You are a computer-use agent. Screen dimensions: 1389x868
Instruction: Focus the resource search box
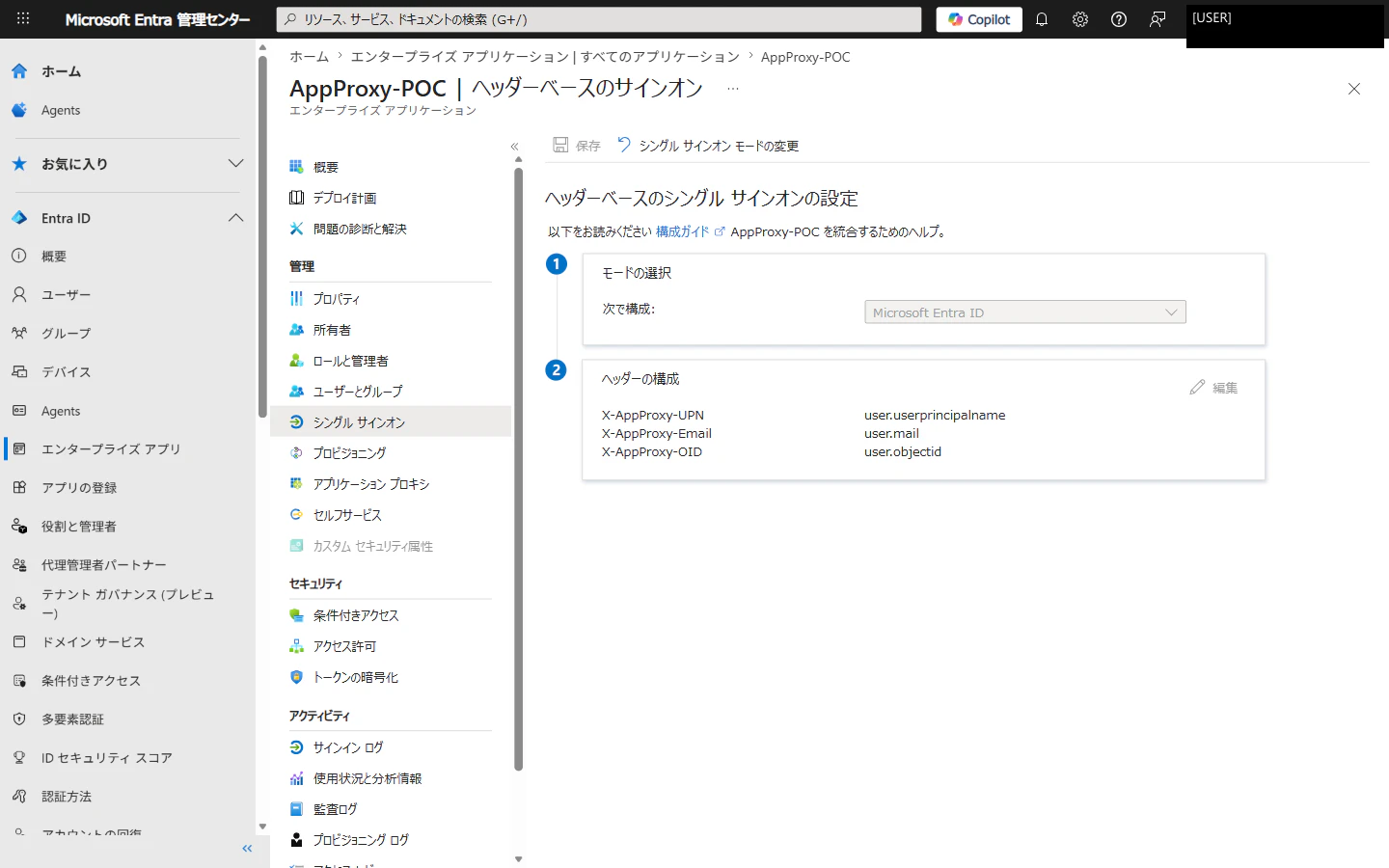pos(599,19)
